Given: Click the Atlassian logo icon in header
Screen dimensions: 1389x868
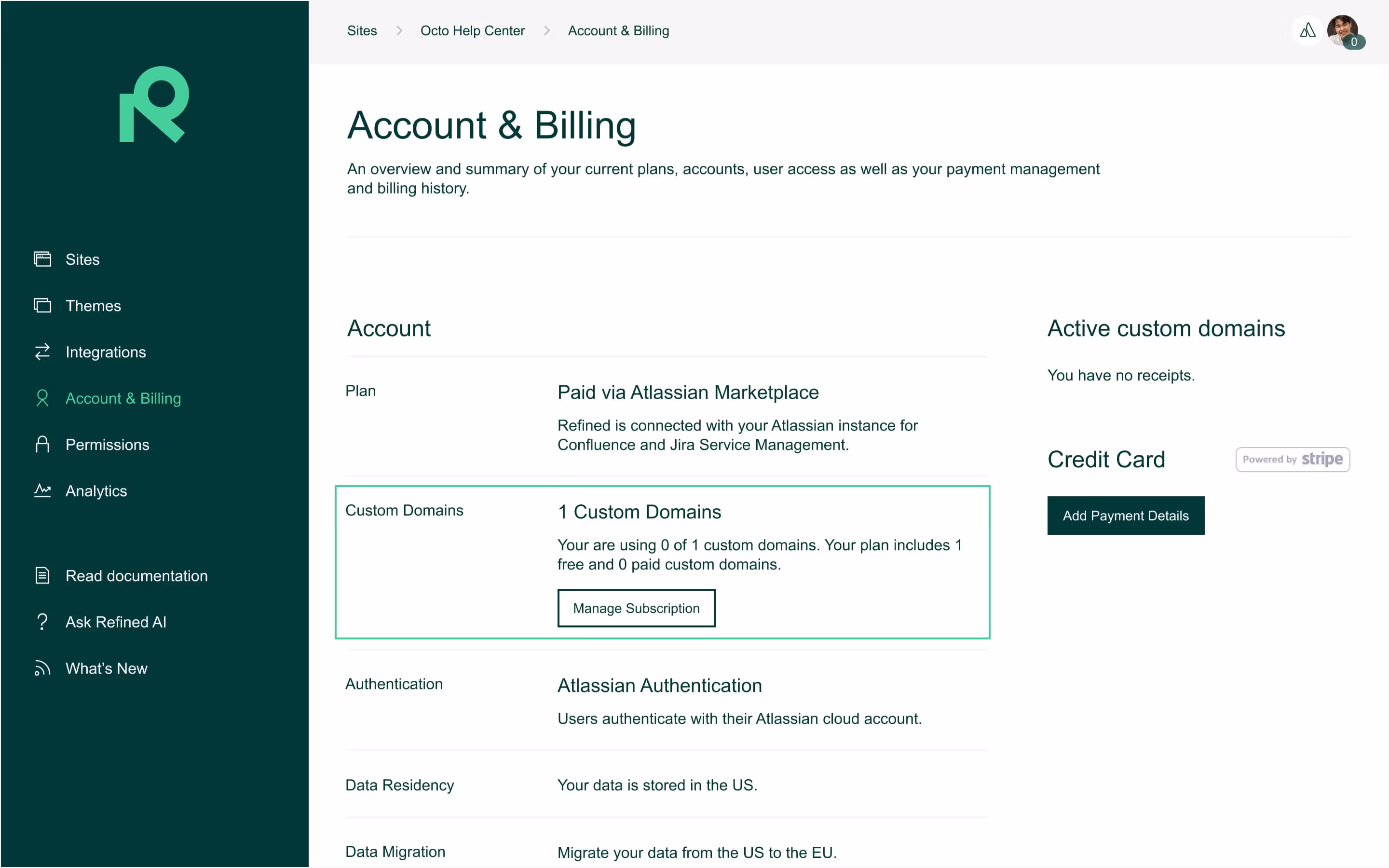Looking at the screenshot, I should 1307,30.
